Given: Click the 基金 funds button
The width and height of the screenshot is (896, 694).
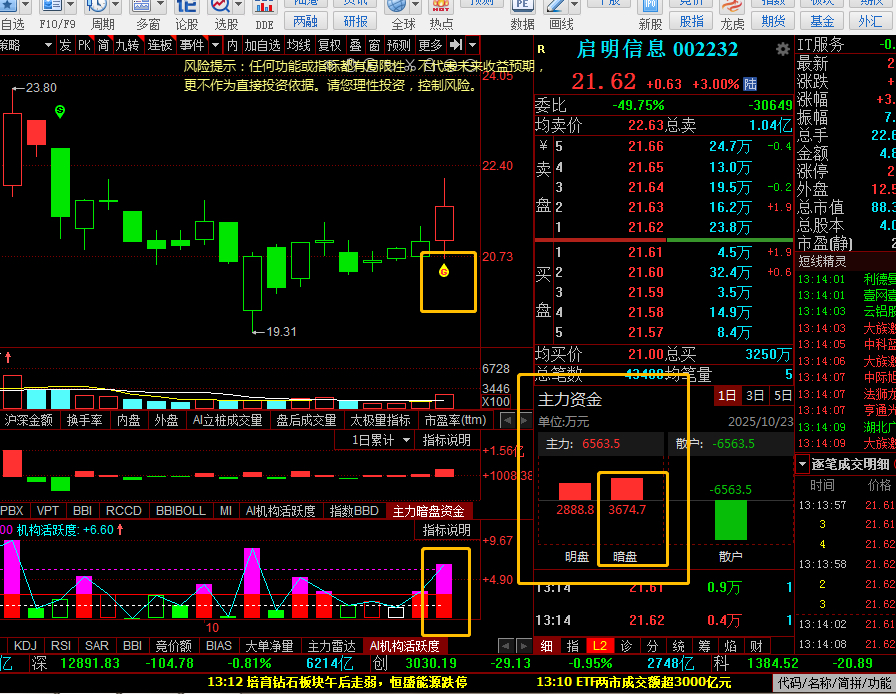Looking at the screenshot, I should click(x=822, y=22).
